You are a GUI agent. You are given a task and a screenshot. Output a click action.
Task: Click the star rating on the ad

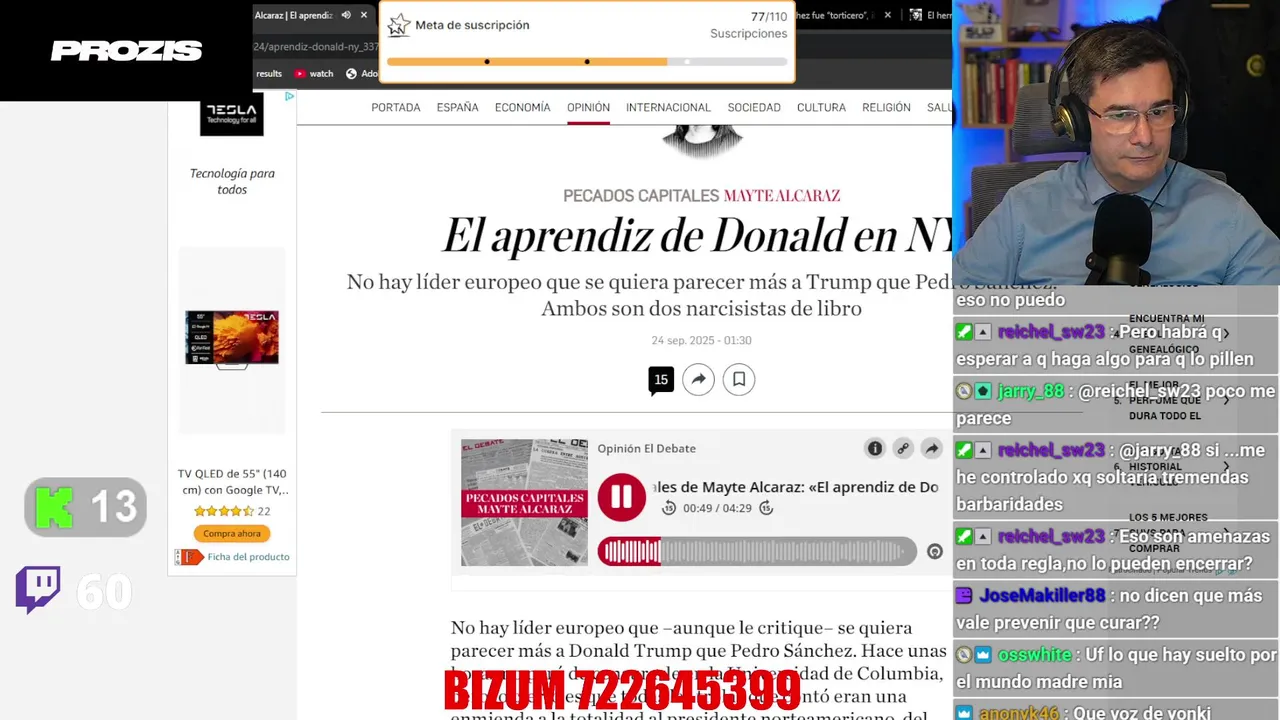click(224, 511)
